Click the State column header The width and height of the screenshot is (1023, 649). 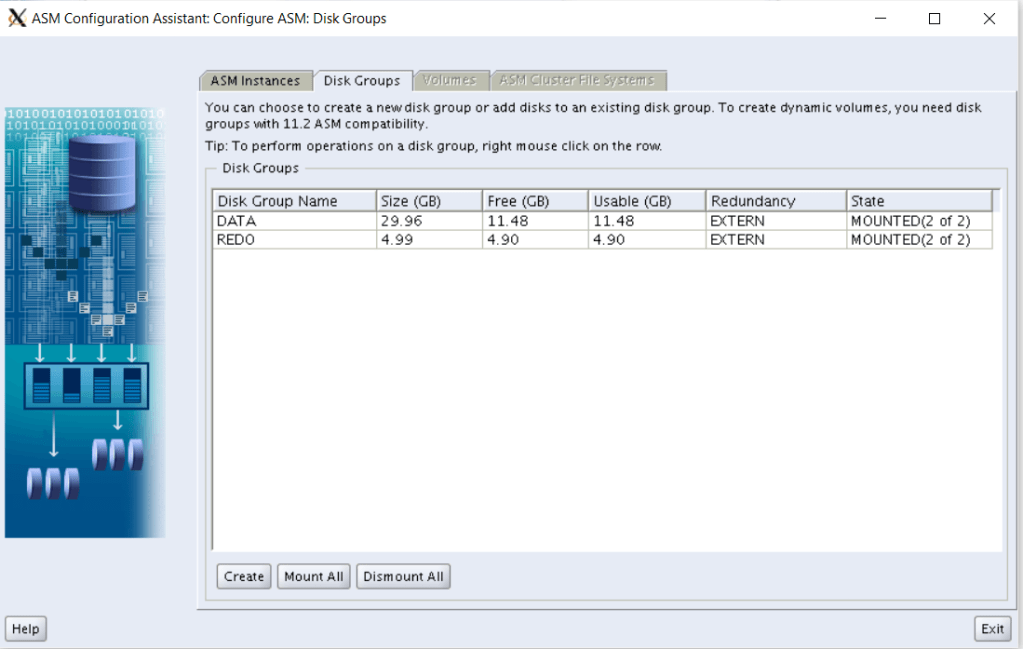pos(918,201)
